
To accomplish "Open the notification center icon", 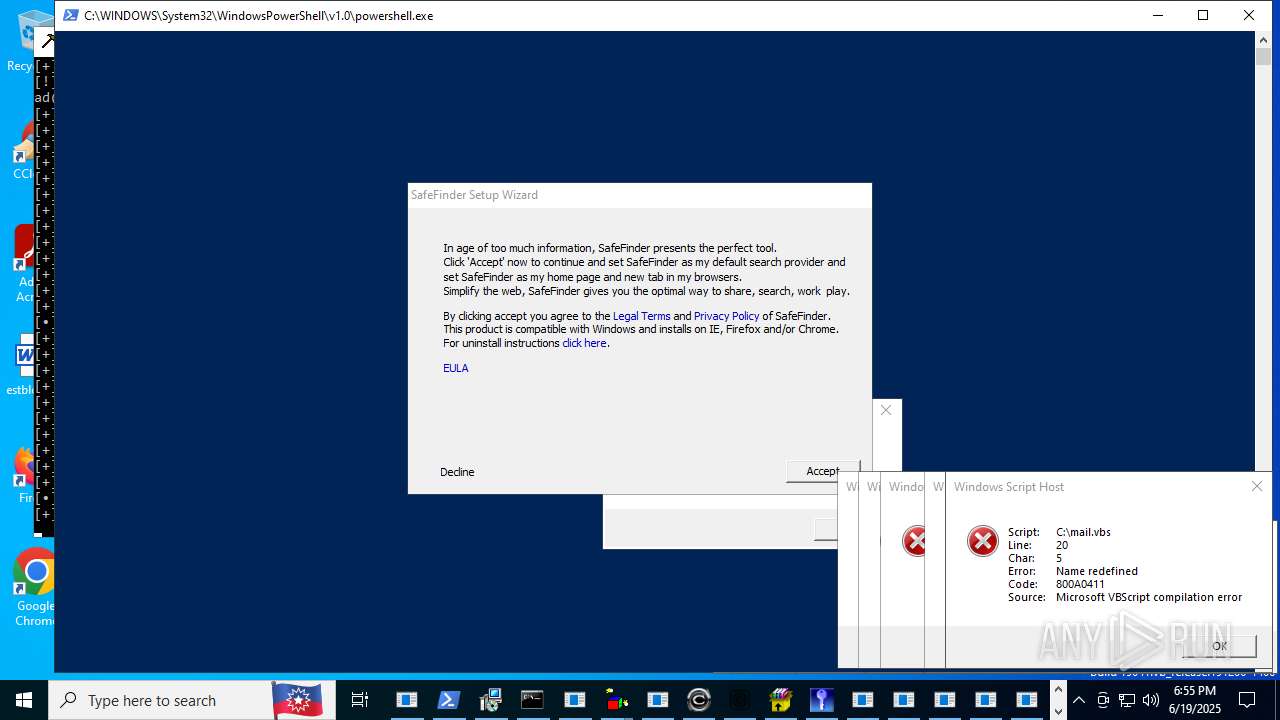I will click(1247, 700).
